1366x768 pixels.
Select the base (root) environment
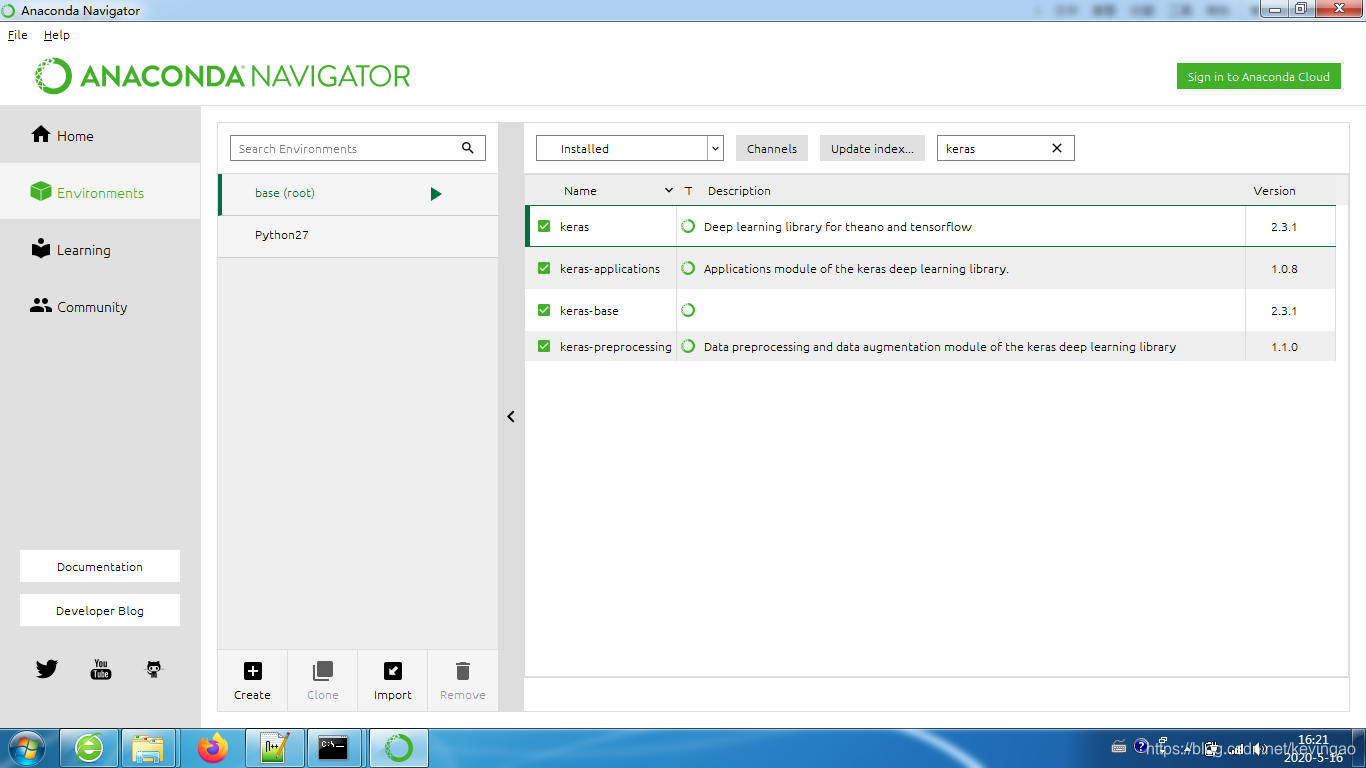358,194
